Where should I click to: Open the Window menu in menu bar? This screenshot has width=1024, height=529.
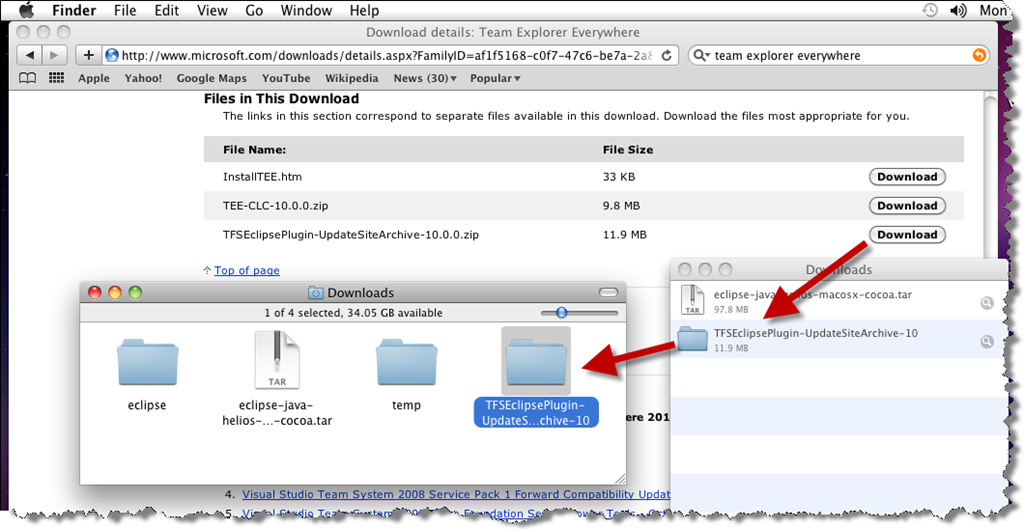coord(306,10)
